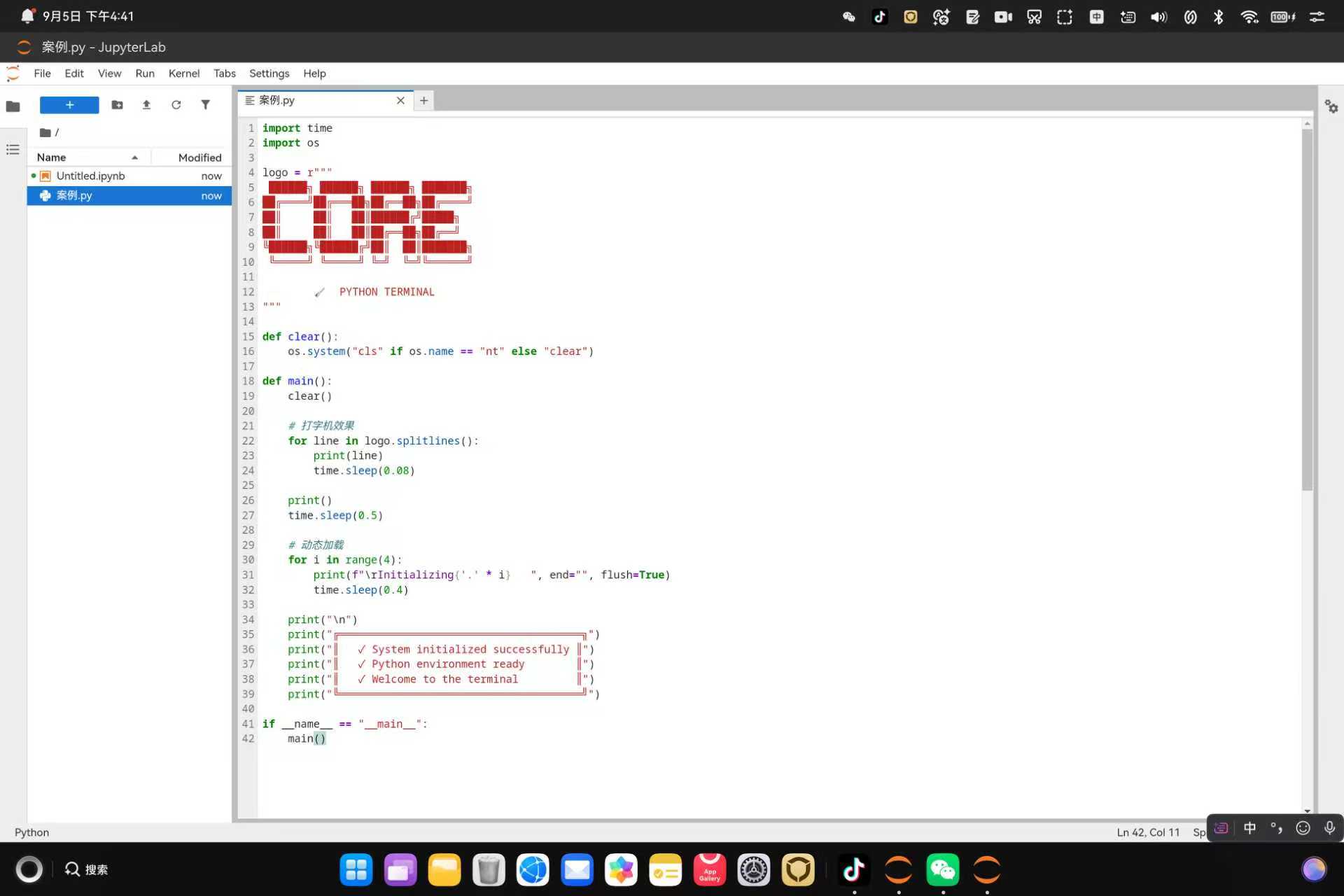This screenshot has width=1344, height=896.
Task: Open the Kernel menu
Action: tap(184, 73)
